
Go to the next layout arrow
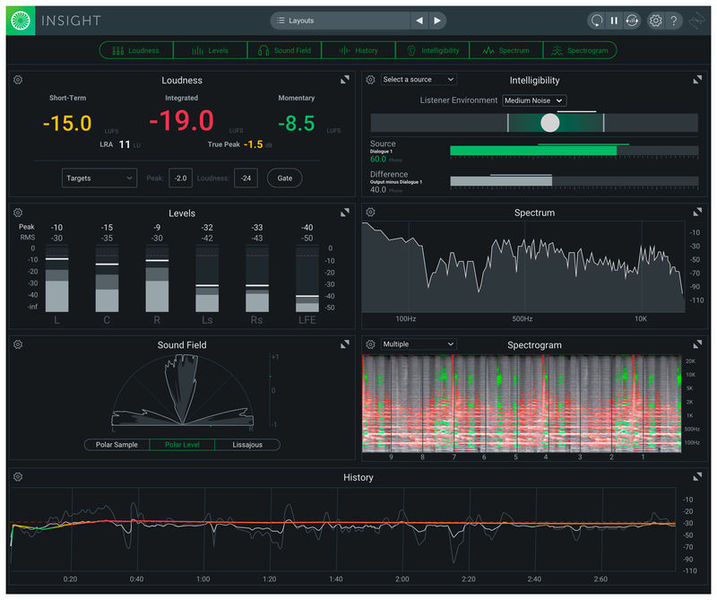point(438,20)
